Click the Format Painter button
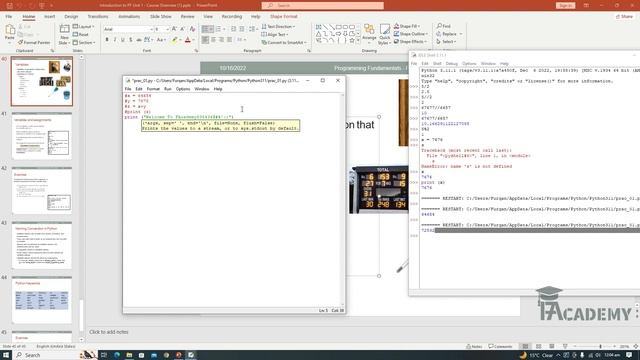Viewport: 640px width, 360px height. [34, 42]
